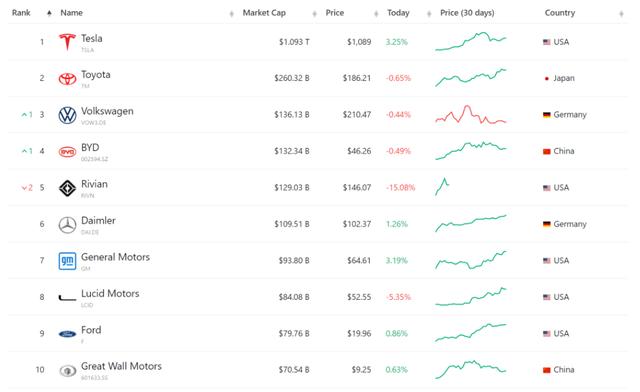Open Rivian's 30-day price sparkline
Viewport: 640px width, 392px height.
pyautogui.click(x=442, y=187)
